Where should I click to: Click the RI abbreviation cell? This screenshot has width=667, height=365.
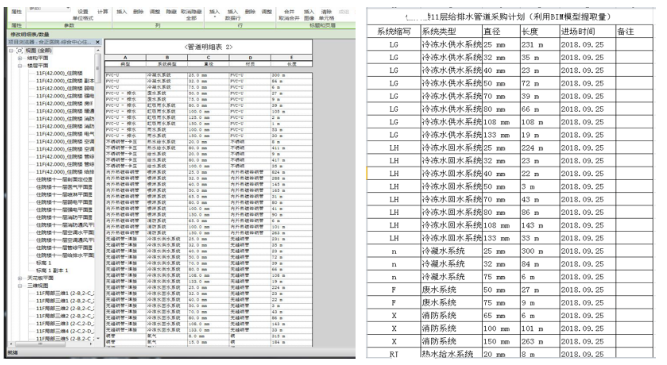(393, 354)
